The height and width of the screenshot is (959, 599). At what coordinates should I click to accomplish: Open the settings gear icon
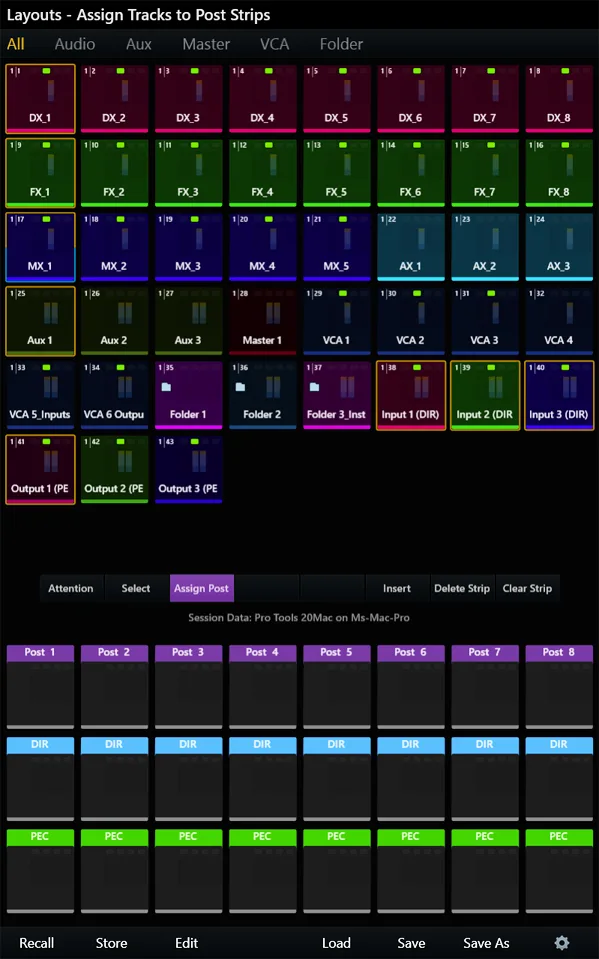click(561, 942)
